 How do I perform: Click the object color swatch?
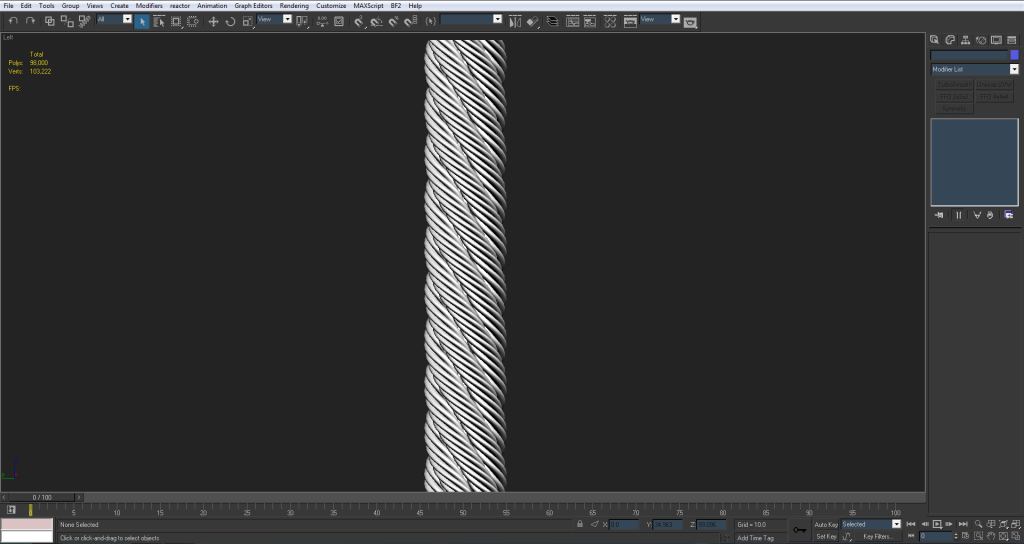tap(1014, 55)
